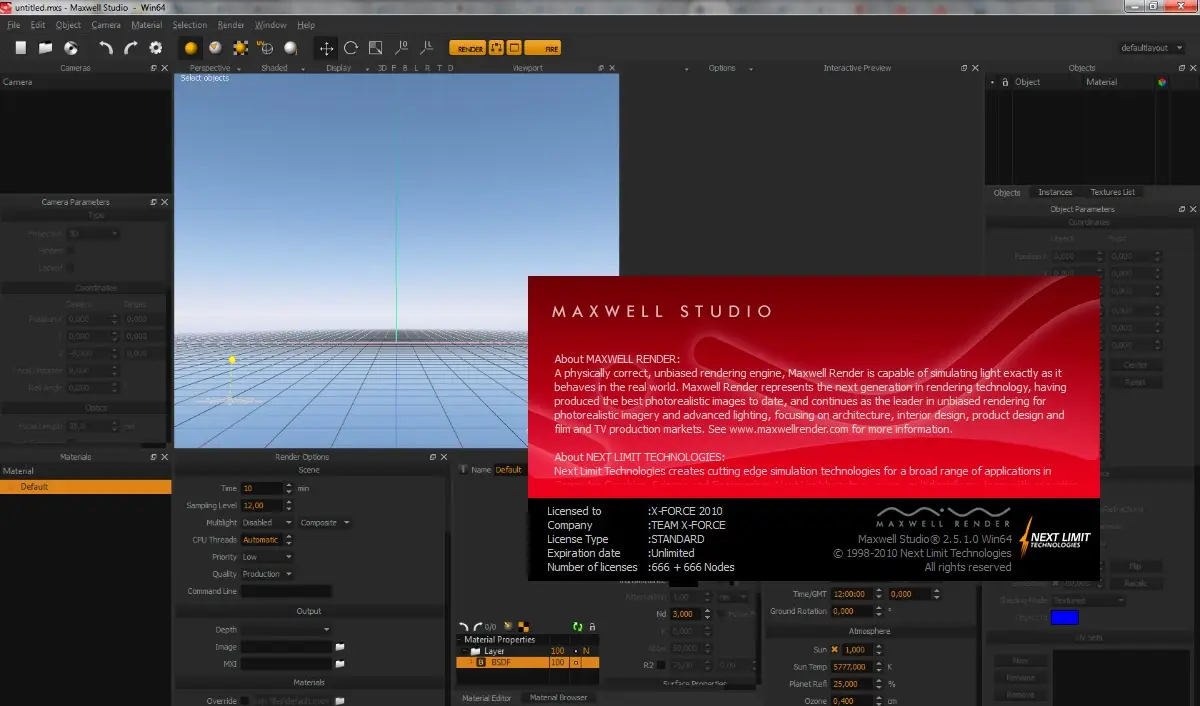Open the Help menu
The height and width of the screenshot is (706, 1200).
[x=306, y=25]
